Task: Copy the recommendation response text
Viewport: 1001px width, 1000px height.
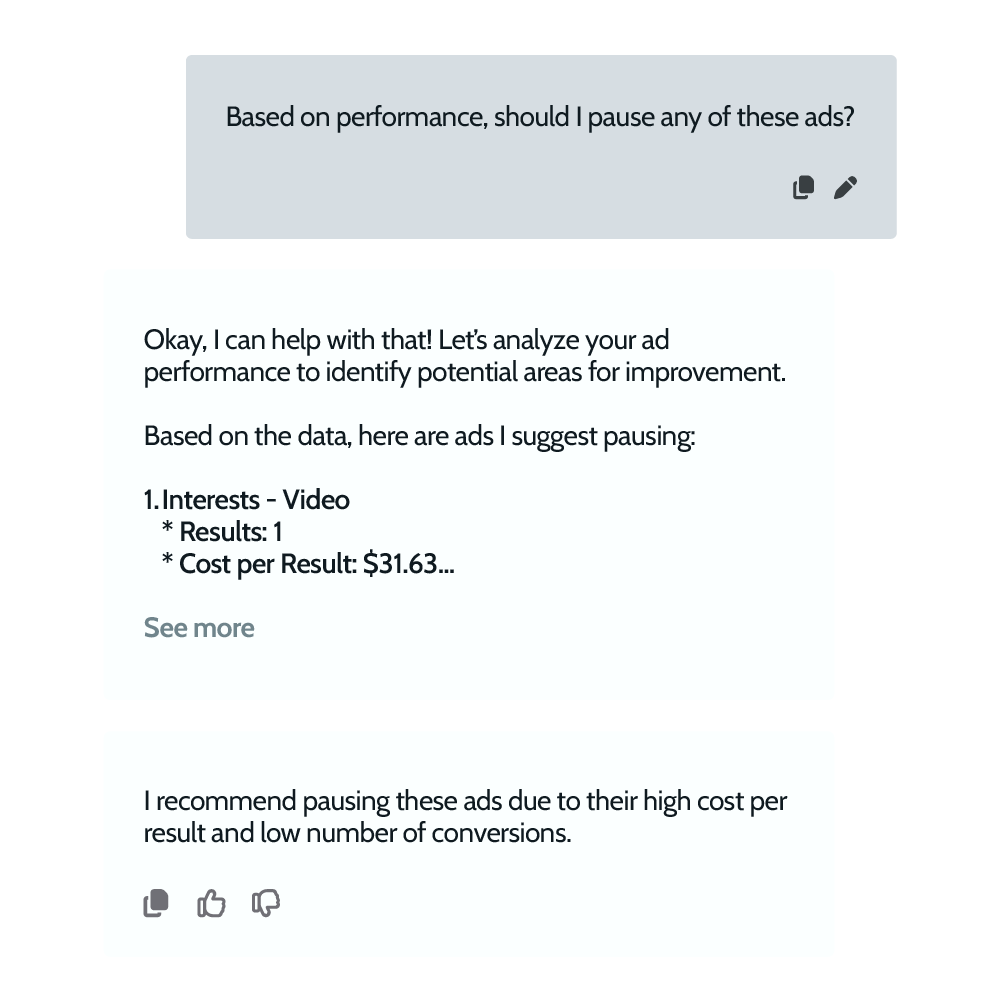Action: point(156,904)
